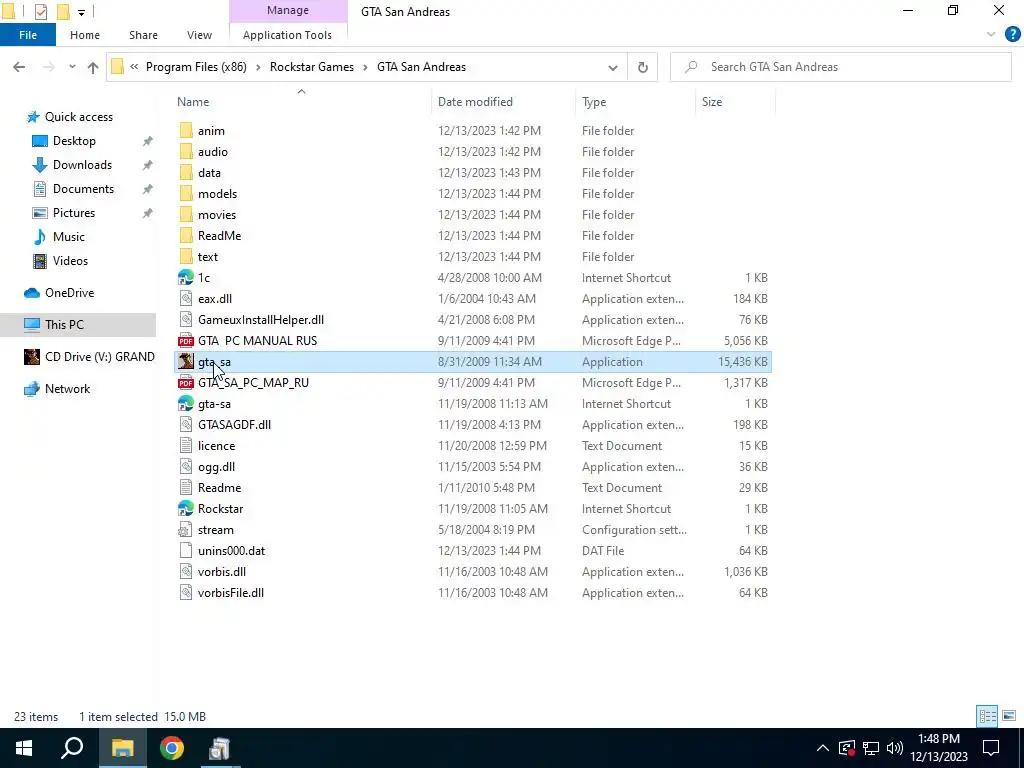This screenshot has height=768, width=1024.
Task: Click the GTA_PC_MANUAL_RUS PDF icon
Action: (x=186, y=340)
